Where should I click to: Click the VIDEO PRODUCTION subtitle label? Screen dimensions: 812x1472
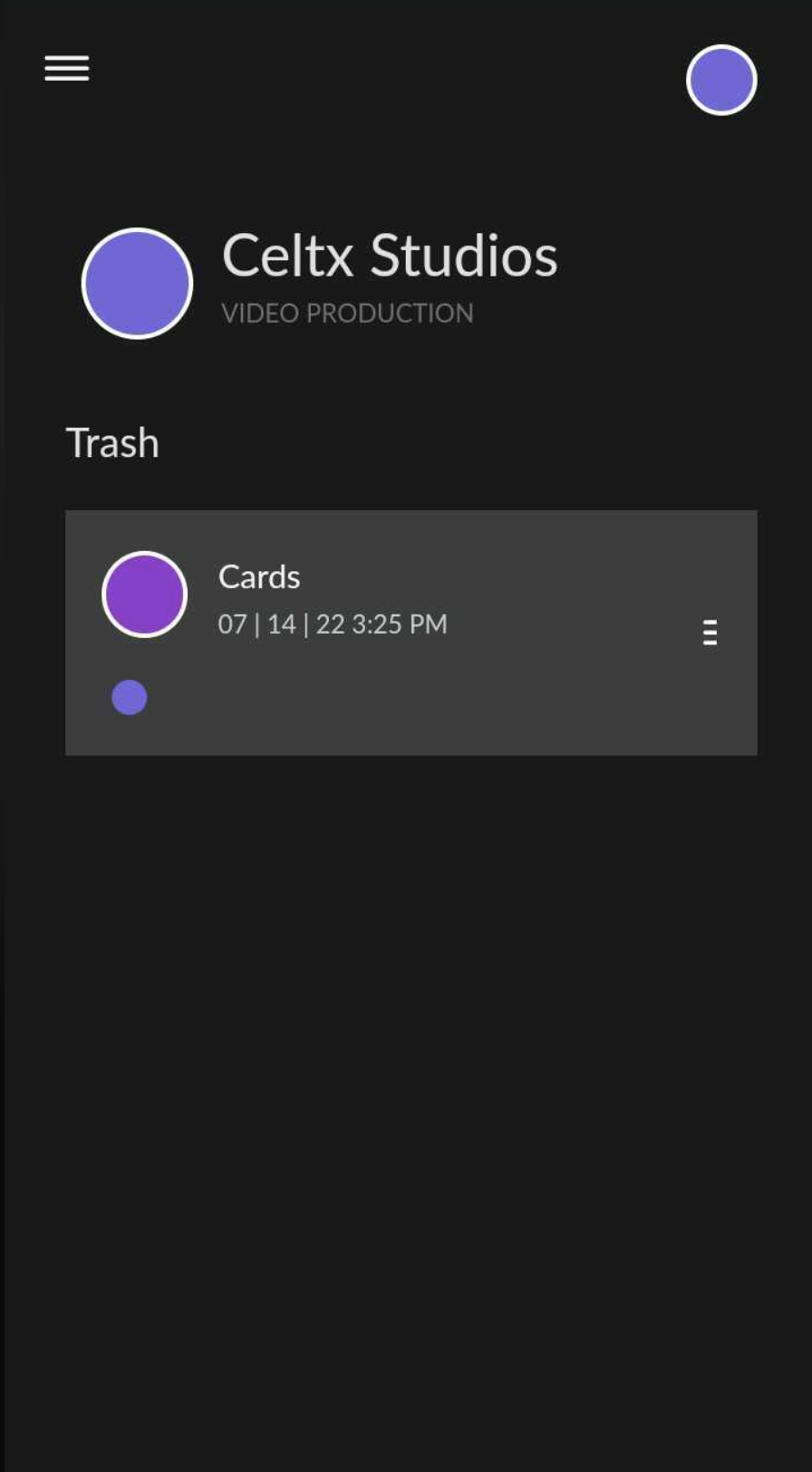(x=347, y=313)
